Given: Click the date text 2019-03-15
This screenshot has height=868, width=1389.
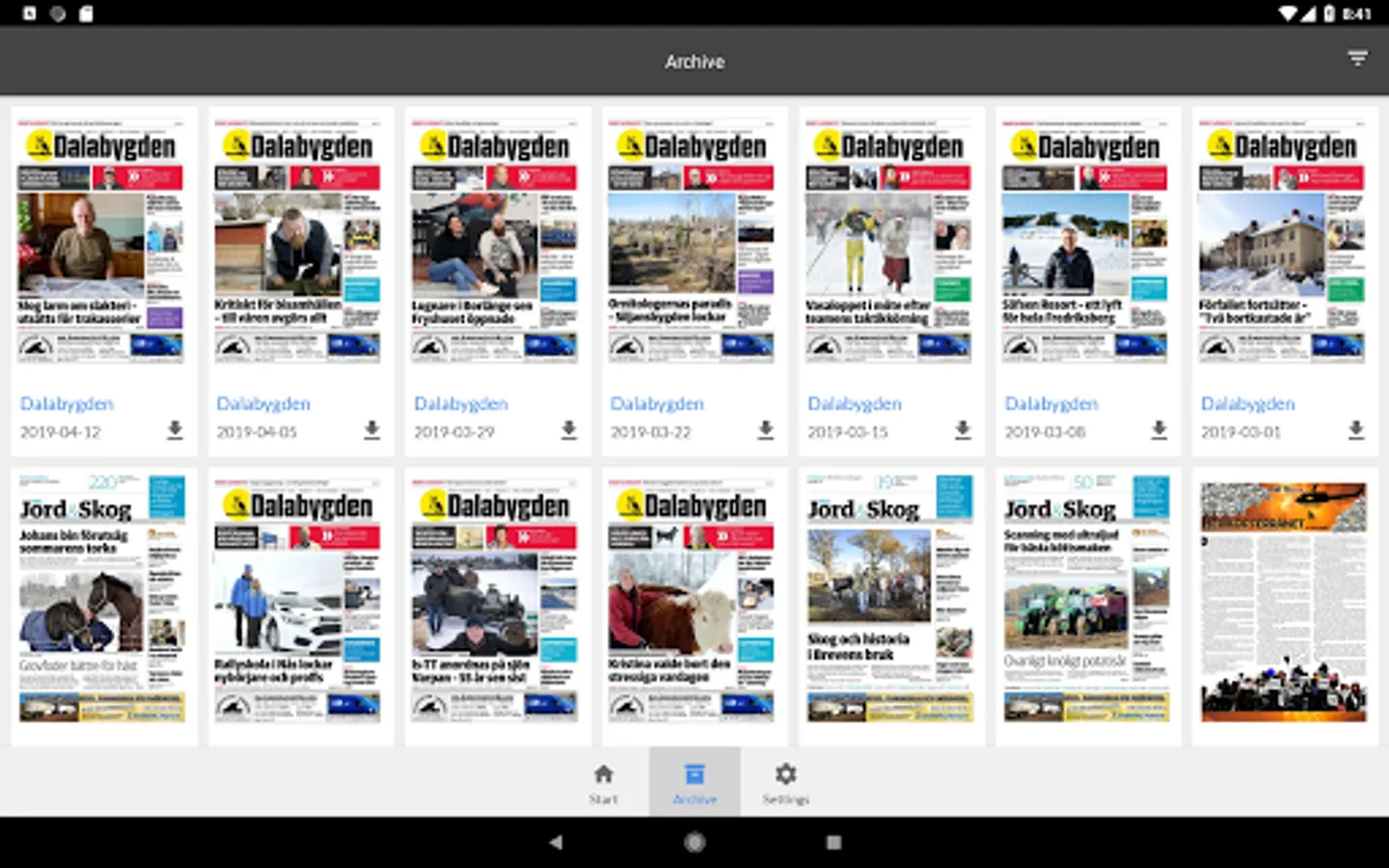Looking at the screenshot, I should pyautogui.click(x=848, y=432).
